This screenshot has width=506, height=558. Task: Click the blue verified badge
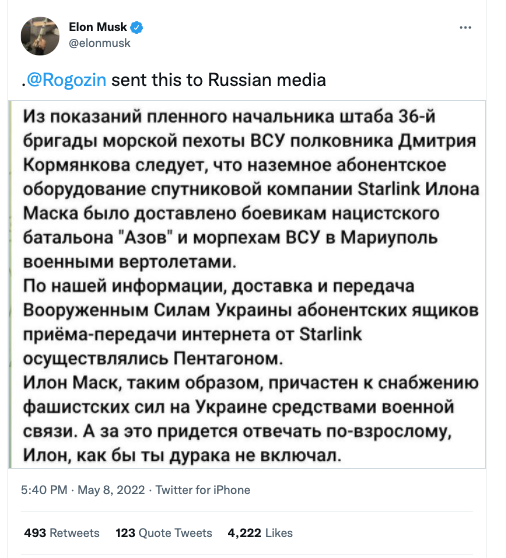click(137, 27)
